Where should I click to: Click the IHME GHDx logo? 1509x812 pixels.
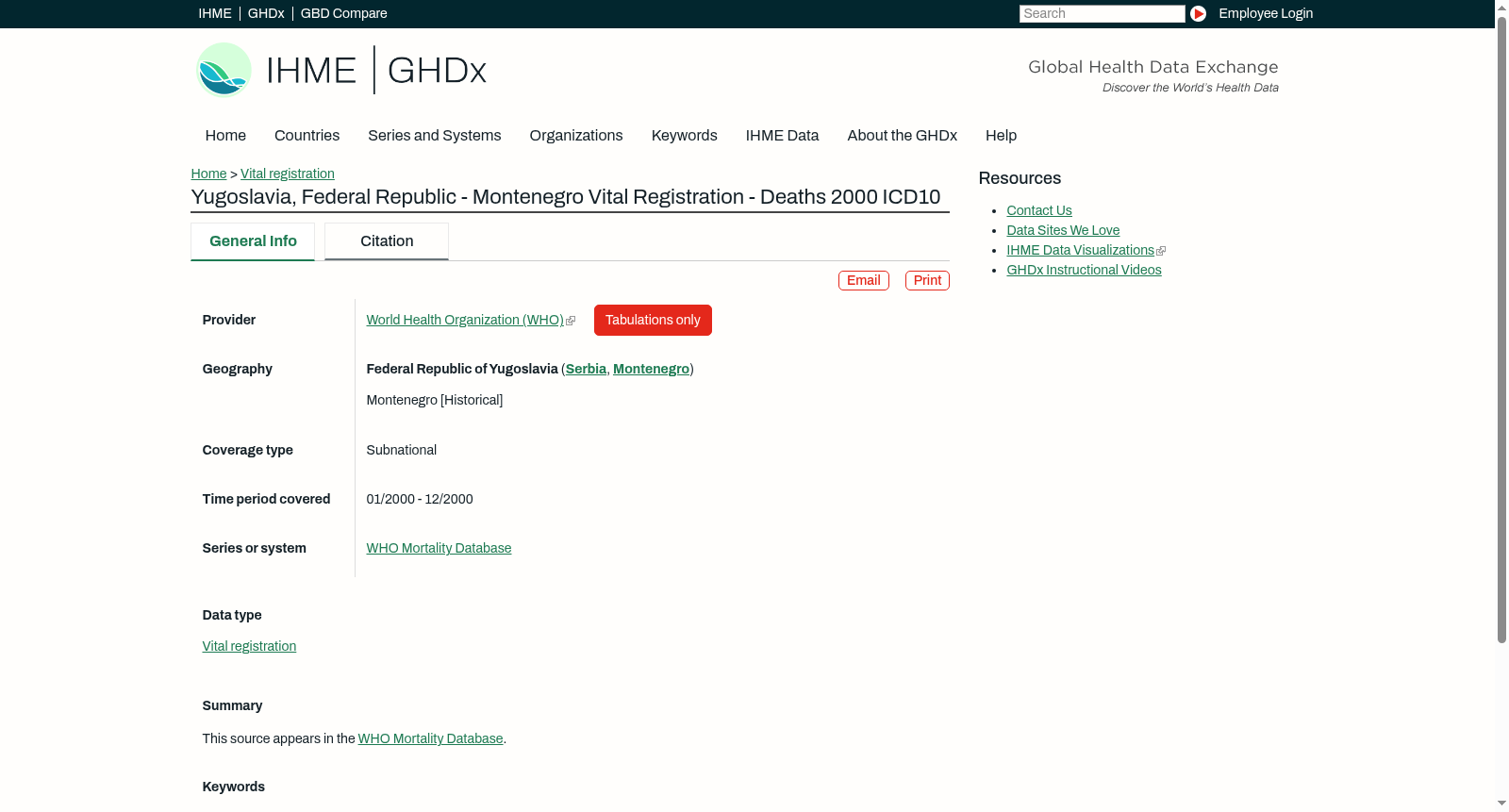pyautogui.click(x=341, y=70)
